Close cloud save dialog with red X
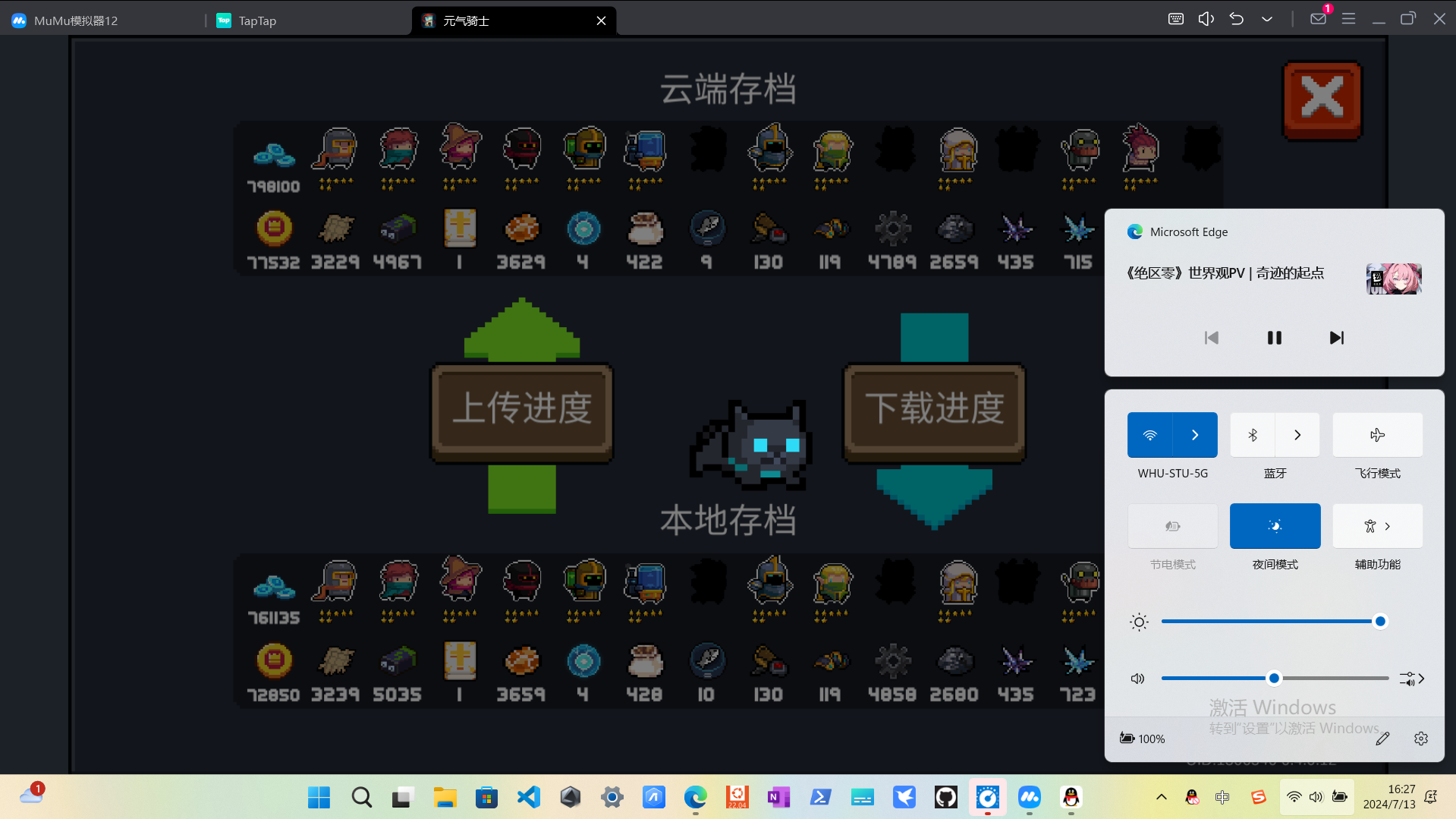This screenshot has height=819, width=1456. (x=1322, y=99)
